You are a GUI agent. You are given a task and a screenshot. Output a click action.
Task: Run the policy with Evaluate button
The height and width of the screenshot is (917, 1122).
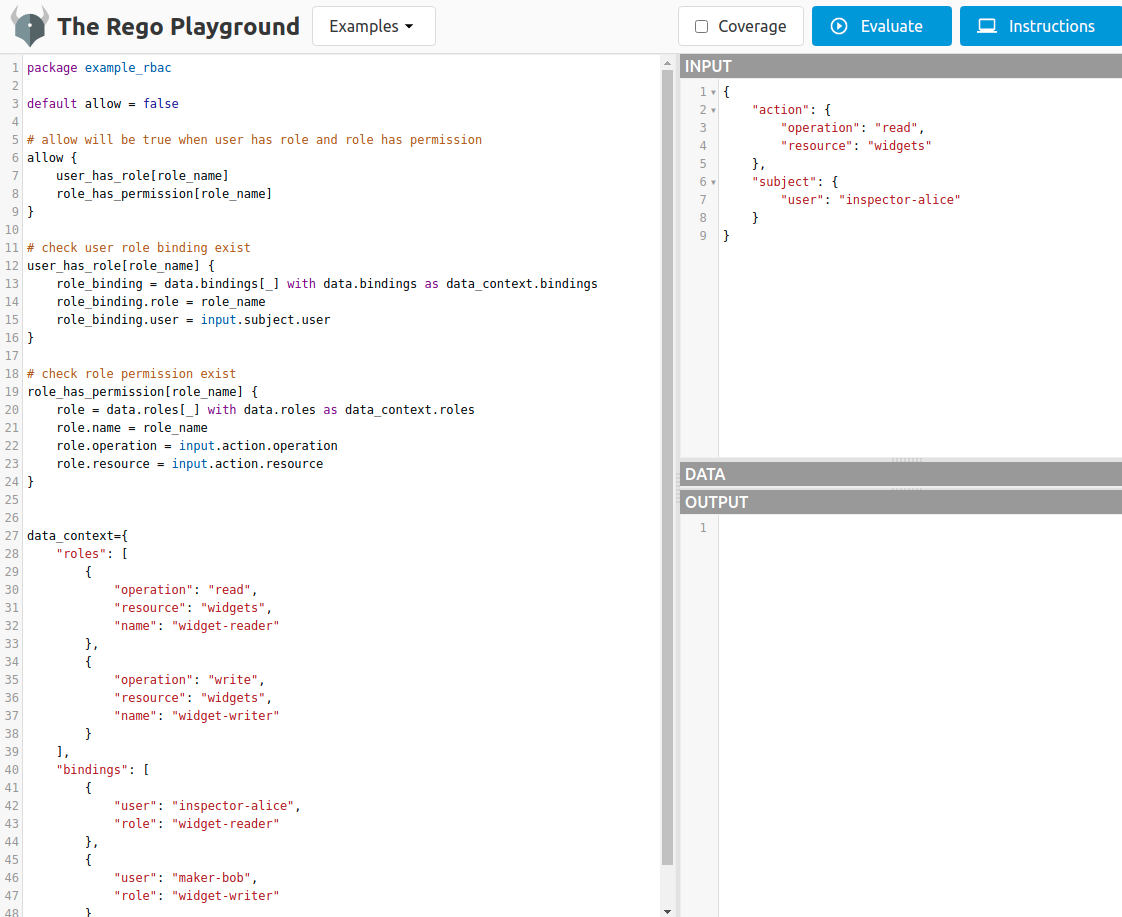(x=882, y=26)
